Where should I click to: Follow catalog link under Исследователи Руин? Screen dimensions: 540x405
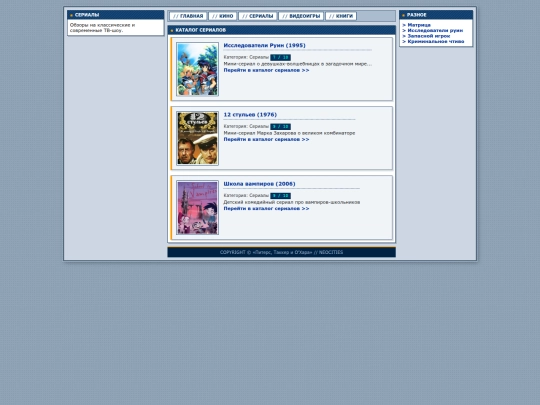266,70
